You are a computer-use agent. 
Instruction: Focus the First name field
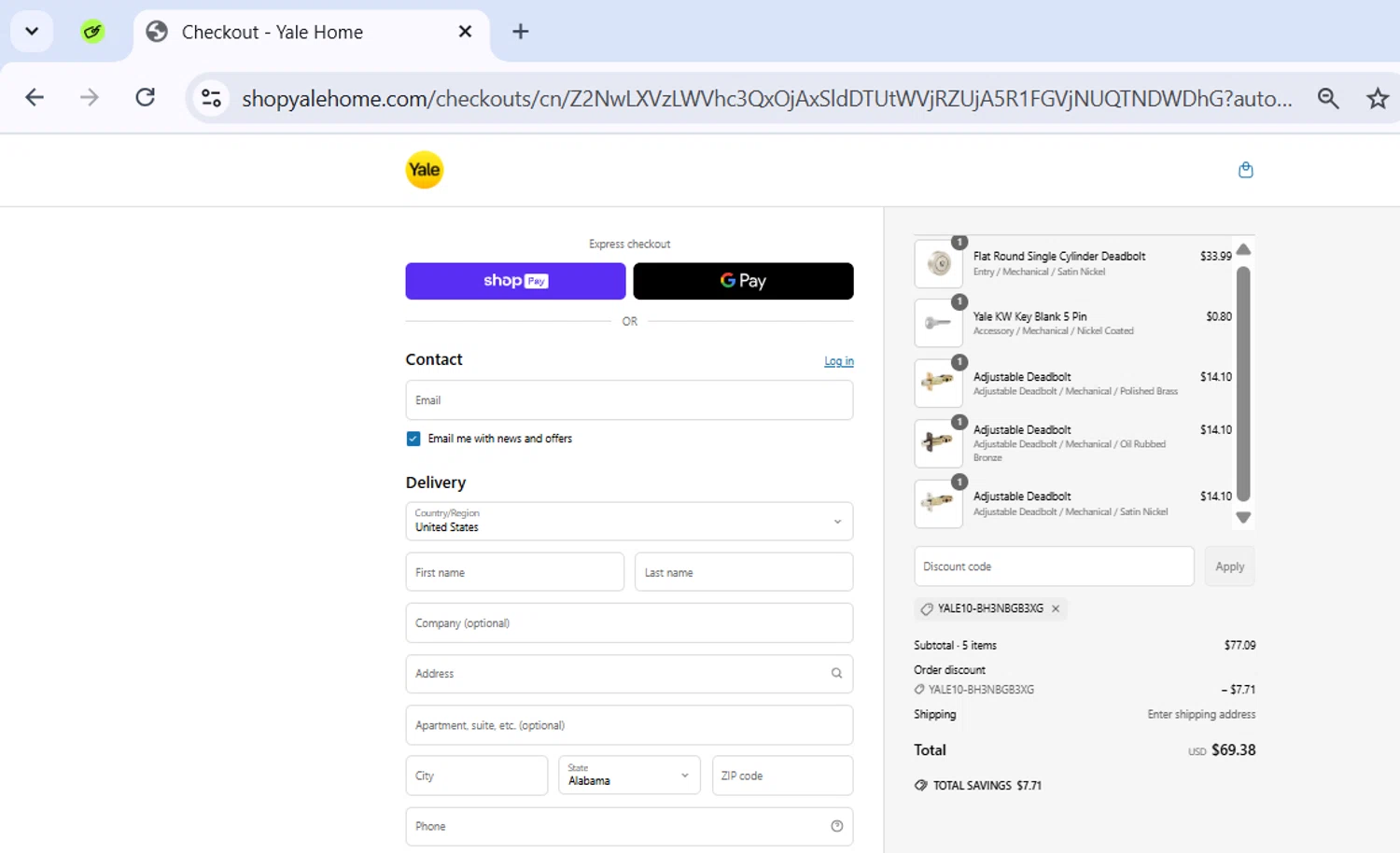514,572
